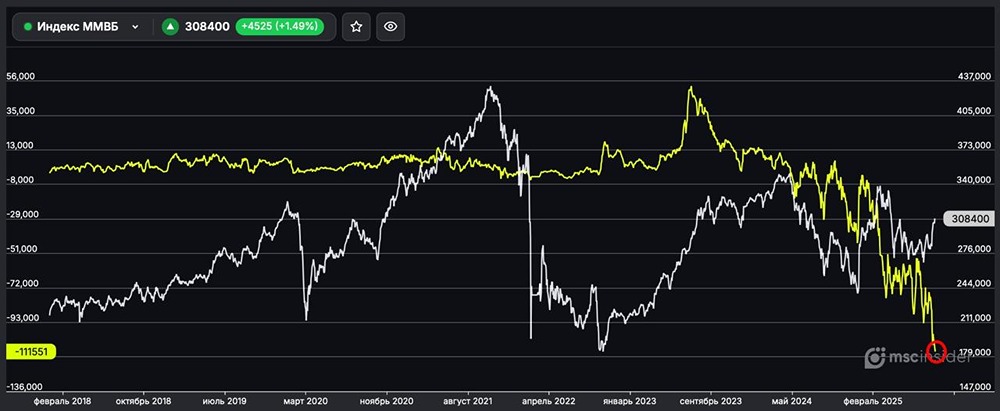Click the октябрь 2018 date label

(x=143, y=401)
